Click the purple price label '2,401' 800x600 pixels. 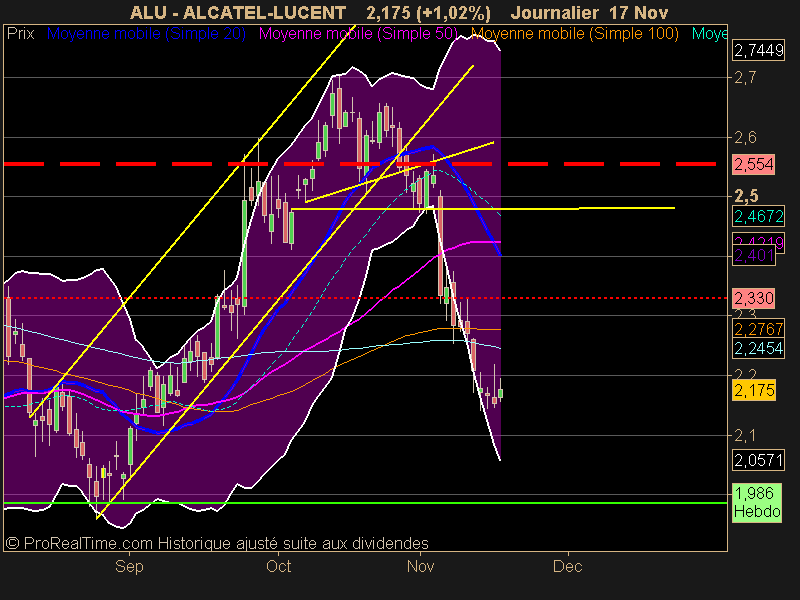[754, 255]
